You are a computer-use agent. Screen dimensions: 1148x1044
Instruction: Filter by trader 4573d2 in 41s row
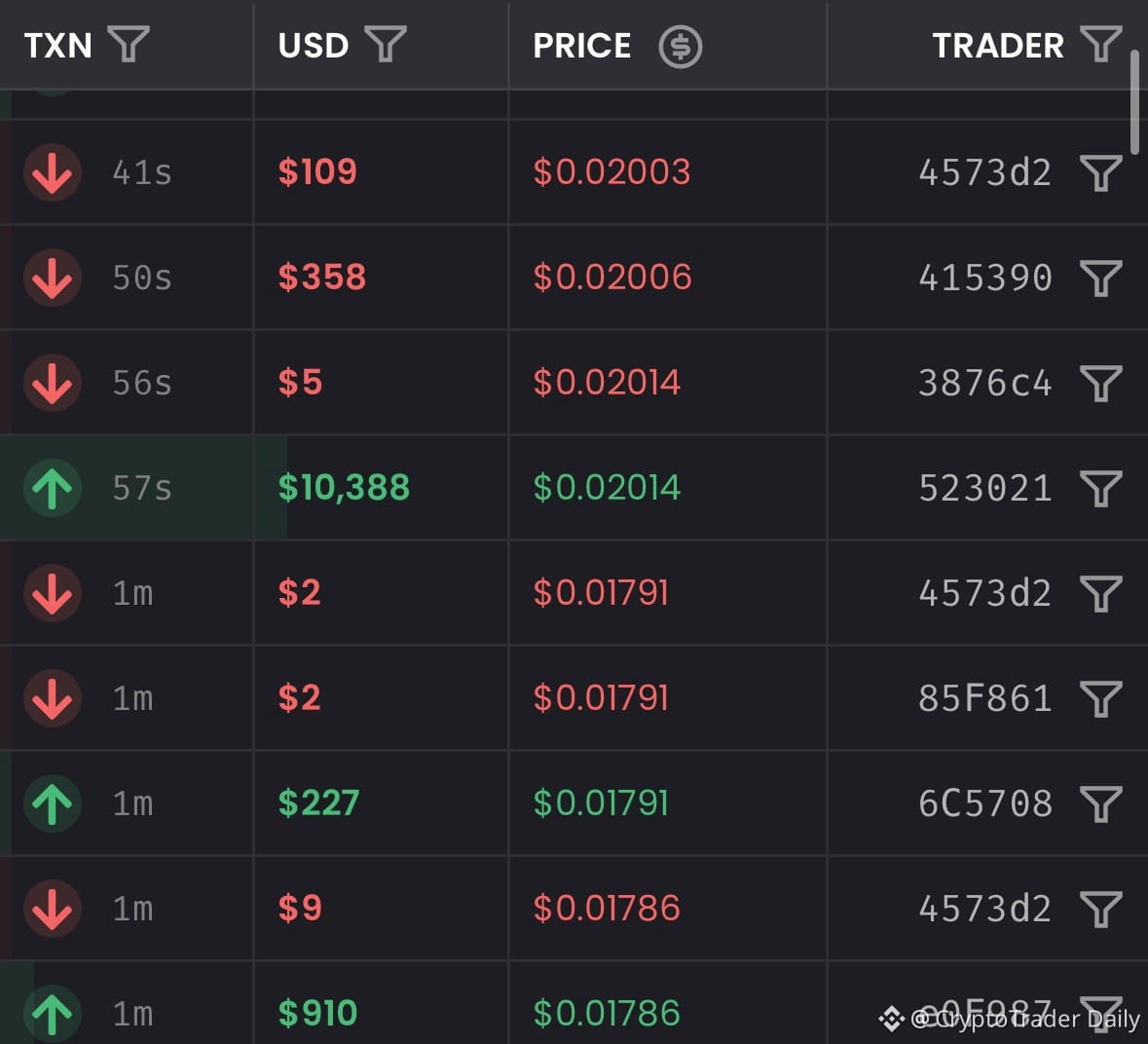(1101, 172)
